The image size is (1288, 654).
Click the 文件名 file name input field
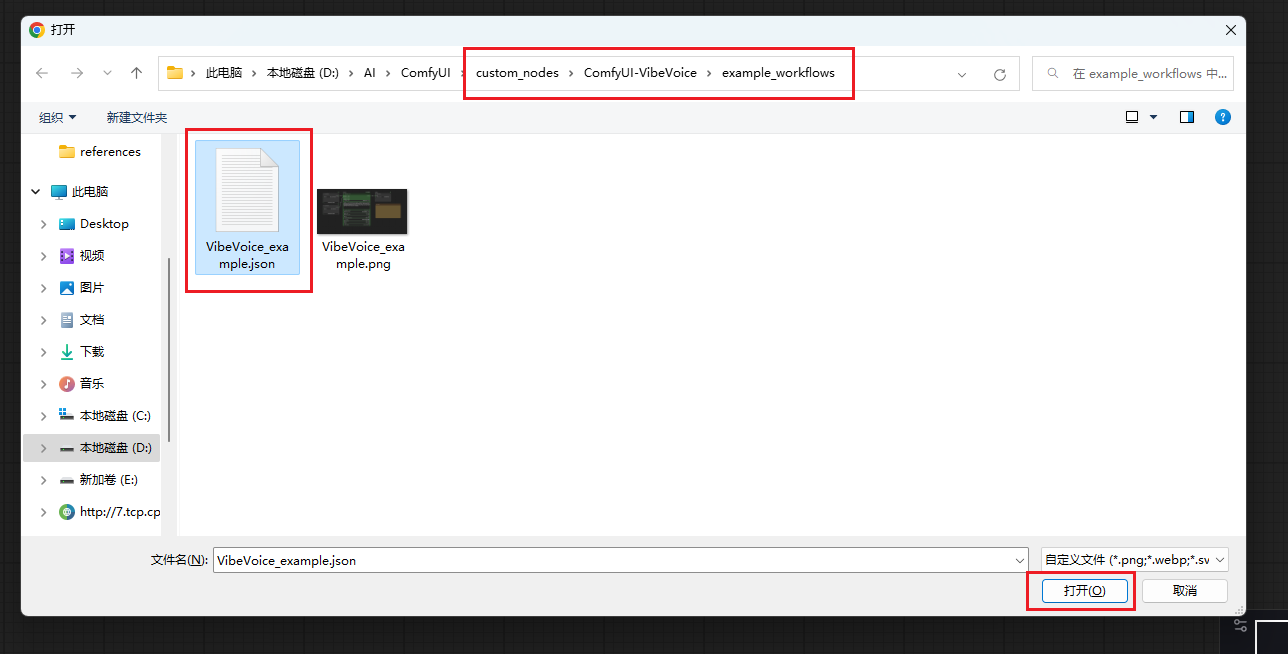click(x=613, y=560)
